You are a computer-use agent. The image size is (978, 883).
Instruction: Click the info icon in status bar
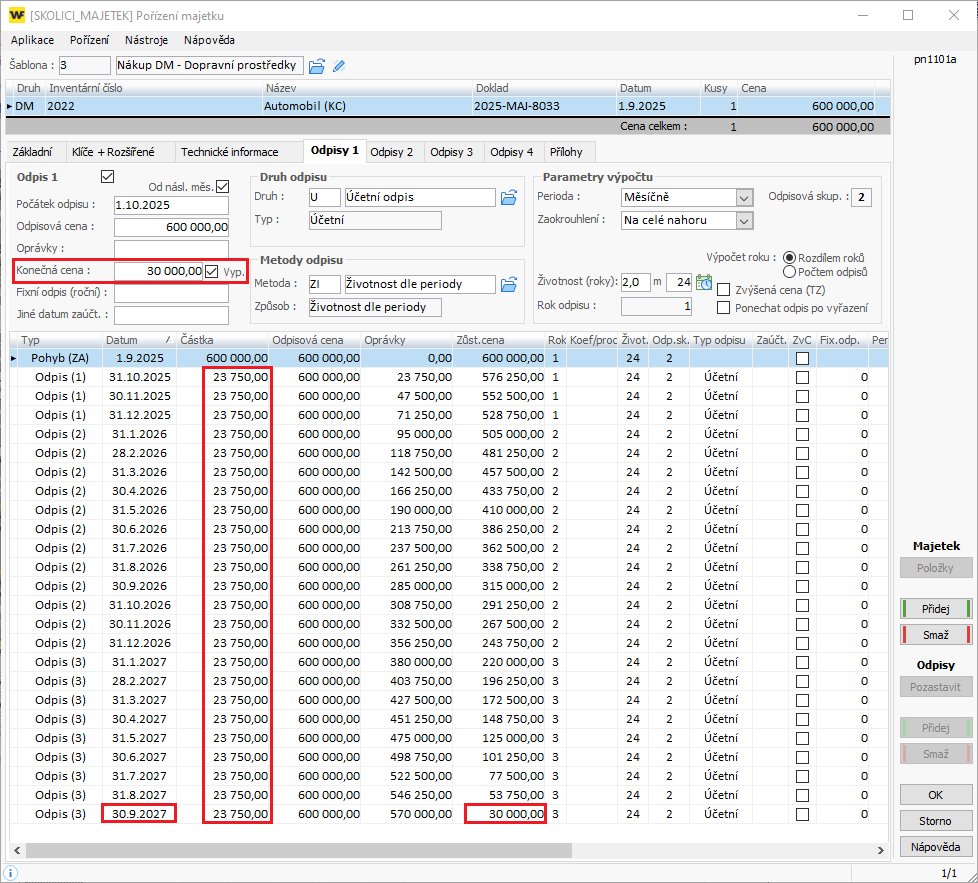pos(10,873)
